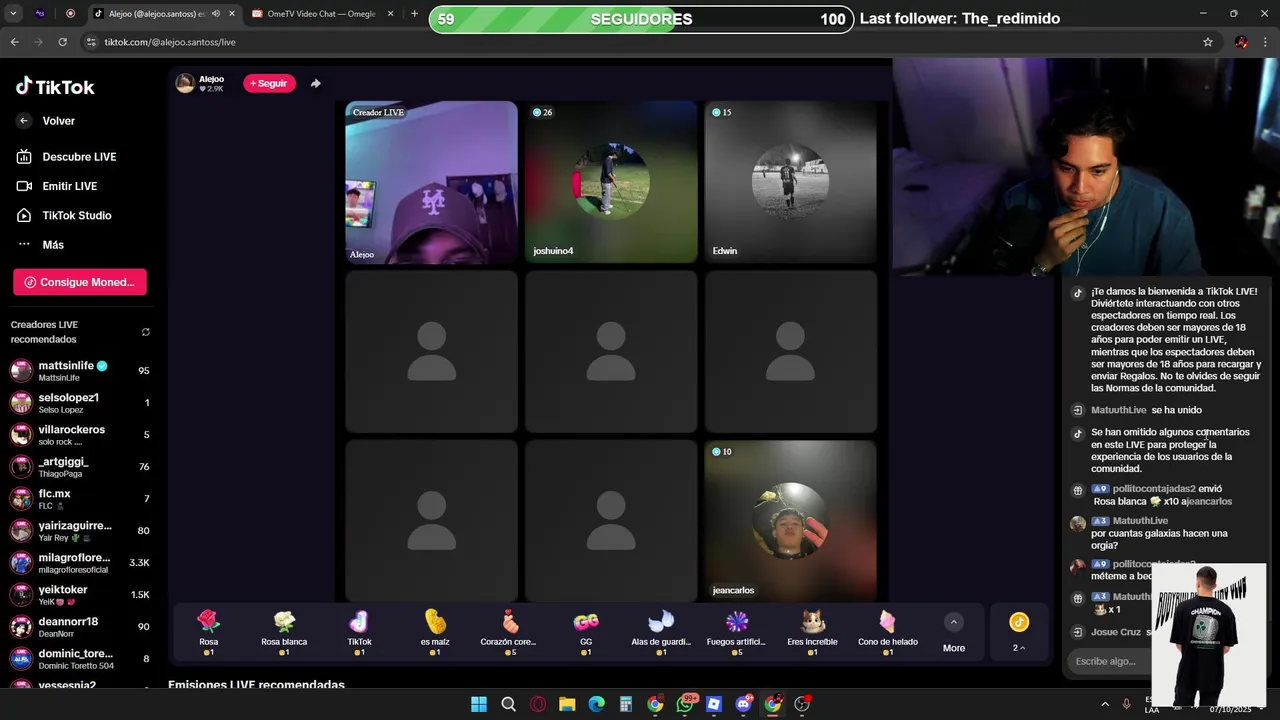Viewport: 1280px width, 720px height.
Task: Open WhatsApp from the taskbar
Action: click(685, 704)
